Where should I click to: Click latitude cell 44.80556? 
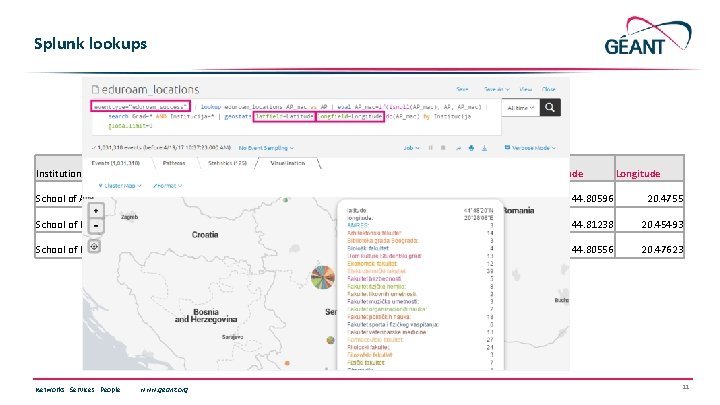click(x=592, y=249)
